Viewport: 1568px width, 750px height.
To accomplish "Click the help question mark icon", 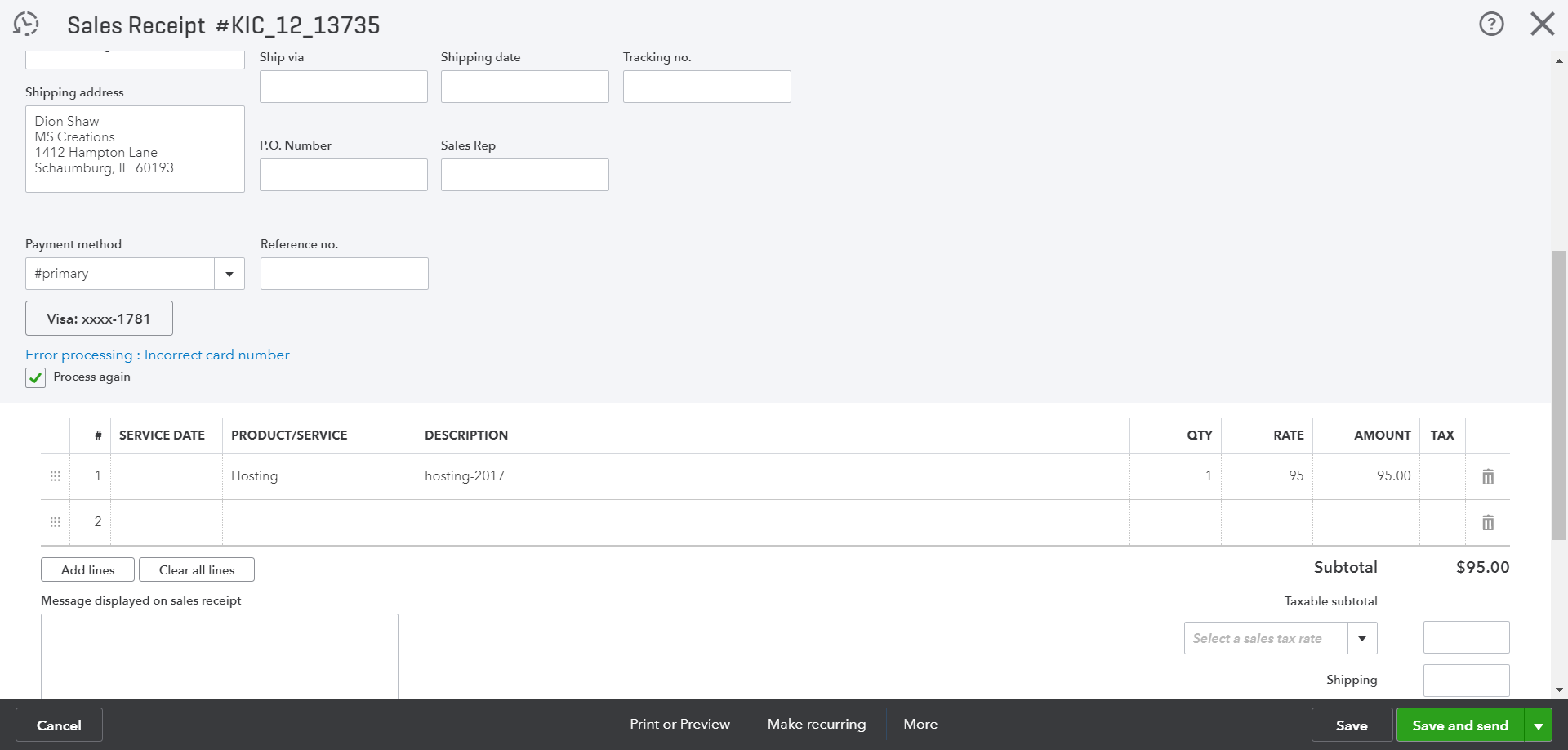I will click(x=1491, y=25).
